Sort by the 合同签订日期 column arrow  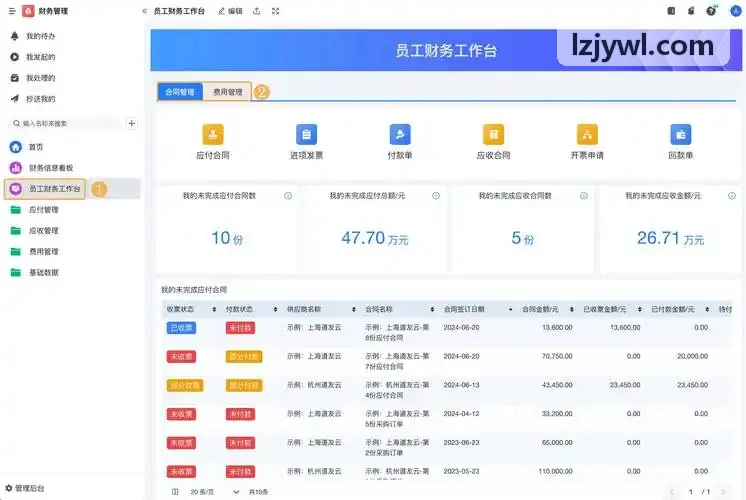point(510,309)
